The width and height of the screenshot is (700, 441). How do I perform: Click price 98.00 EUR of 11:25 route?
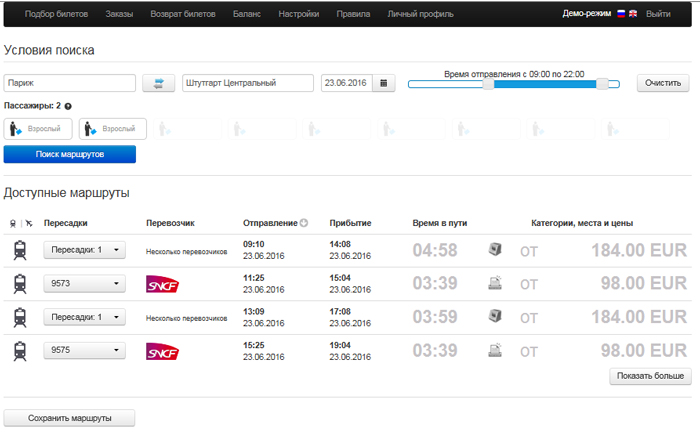click(x=643, y=283)
